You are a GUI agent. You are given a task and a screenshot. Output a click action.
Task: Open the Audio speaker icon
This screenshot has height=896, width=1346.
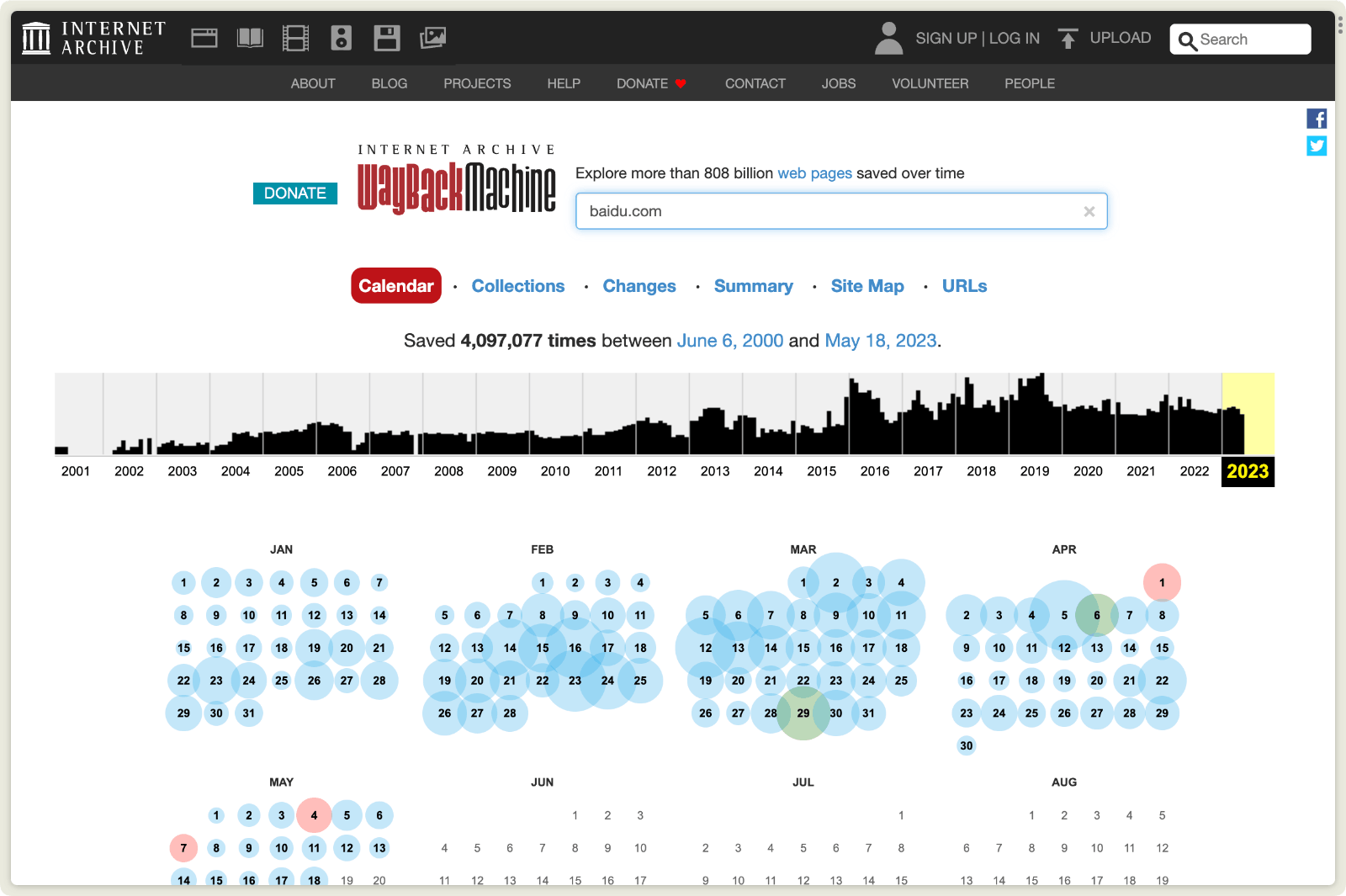tap(341, 38)
